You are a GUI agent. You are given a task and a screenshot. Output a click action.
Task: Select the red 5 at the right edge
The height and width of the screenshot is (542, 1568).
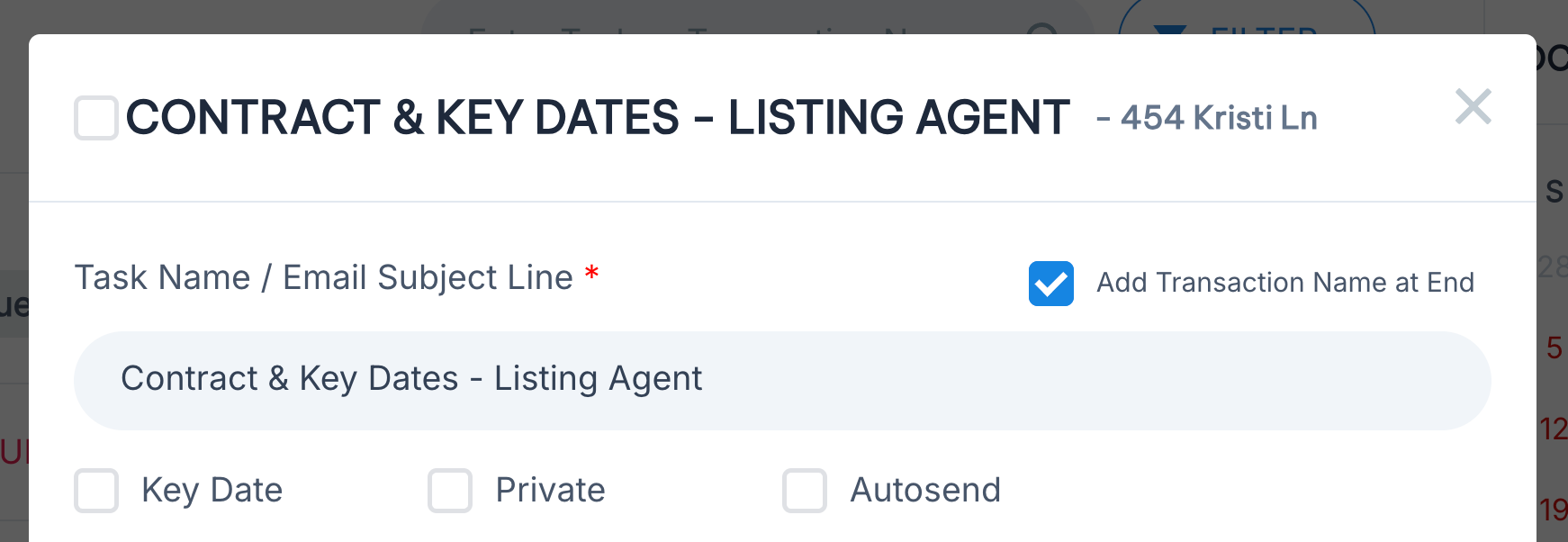tap(1554, 348)
